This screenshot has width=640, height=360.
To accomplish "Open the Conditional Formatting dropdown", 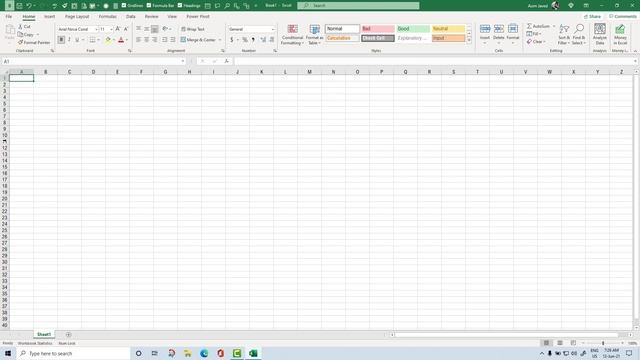I will tap(292, 35).
